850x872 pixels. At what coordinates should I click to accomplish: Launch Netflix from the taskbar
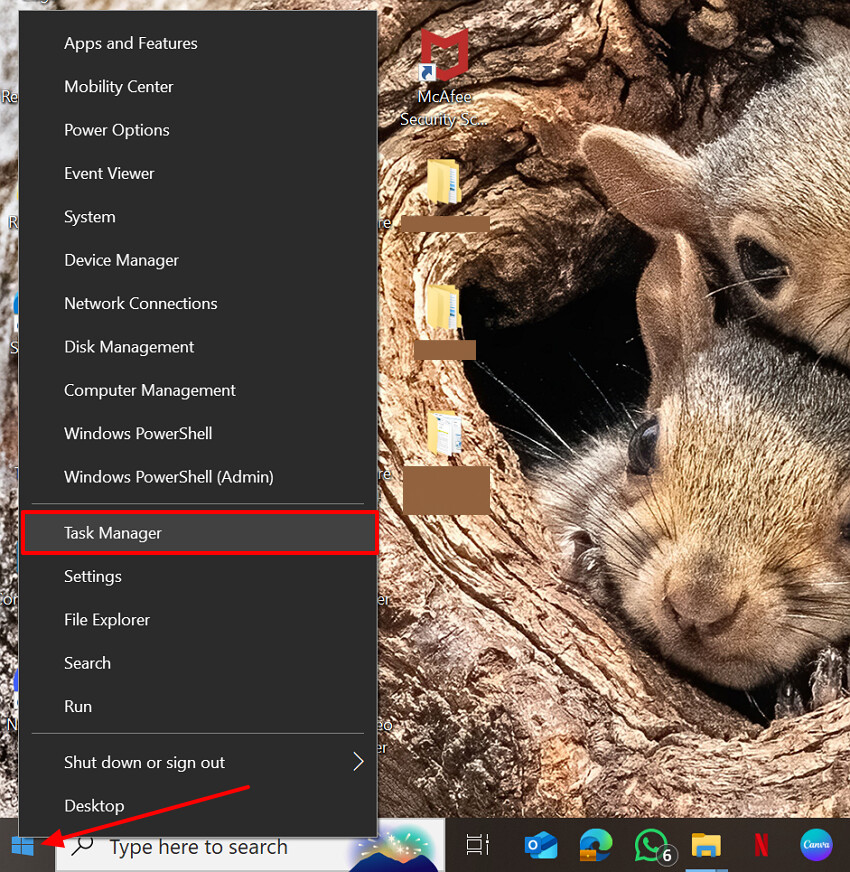(761, 845)
